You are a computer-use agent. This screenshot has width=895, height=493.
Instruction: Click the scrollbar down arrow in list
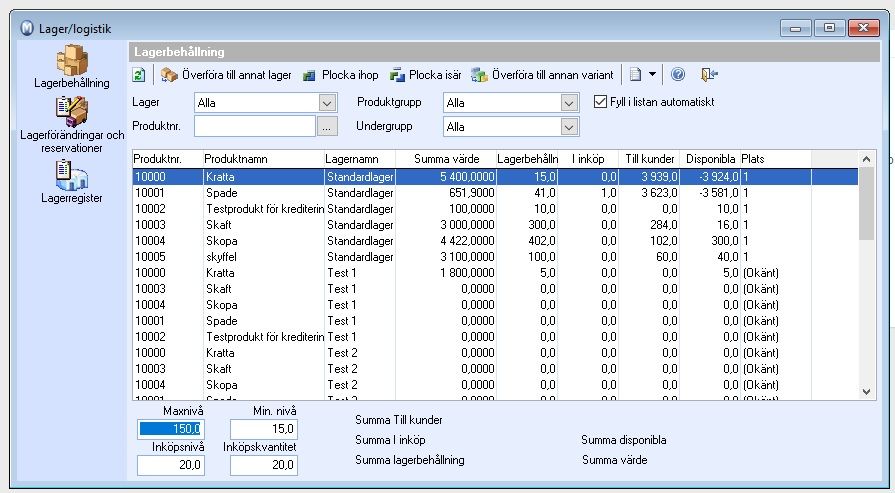[x=866, y=392]
